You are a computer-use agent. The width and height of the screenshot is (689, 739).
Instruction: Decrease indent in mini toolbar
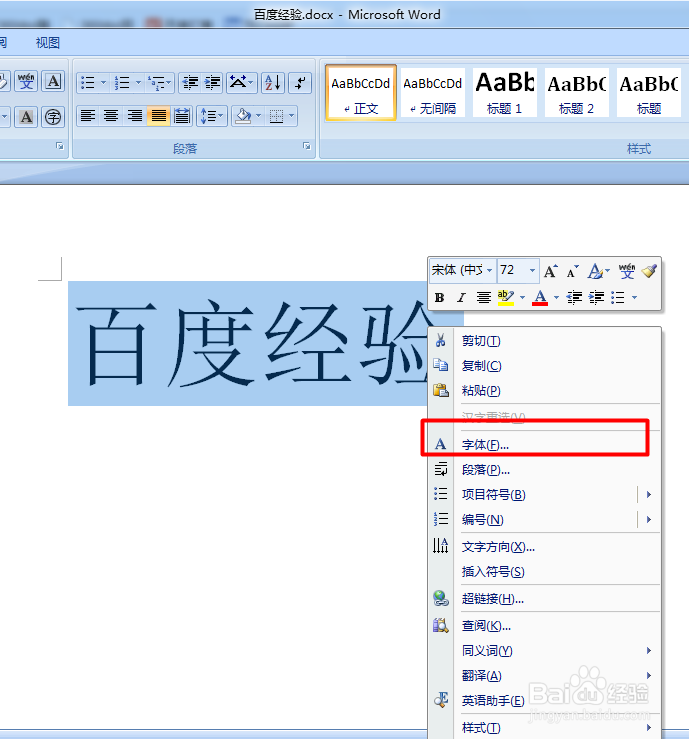[574, 297]
